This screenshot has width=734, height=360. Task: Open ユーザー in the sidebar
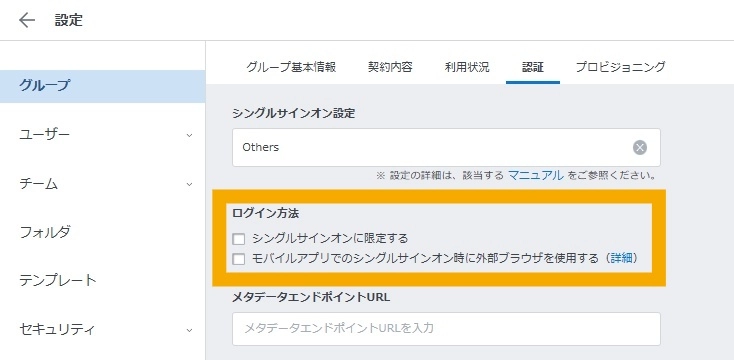[x=44, y=135]
